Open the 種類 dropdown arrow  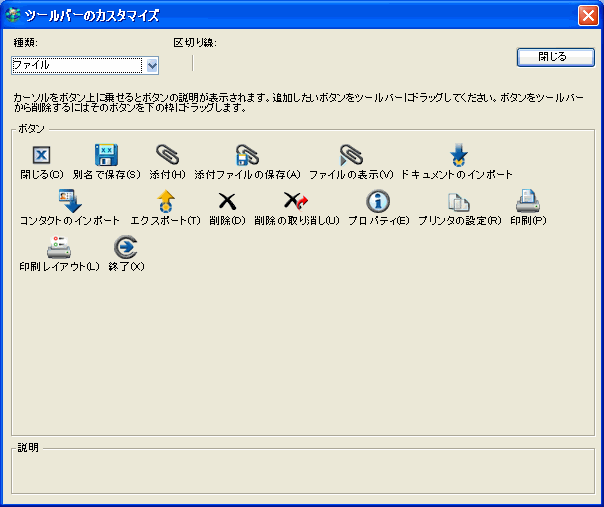coord(152,65)
